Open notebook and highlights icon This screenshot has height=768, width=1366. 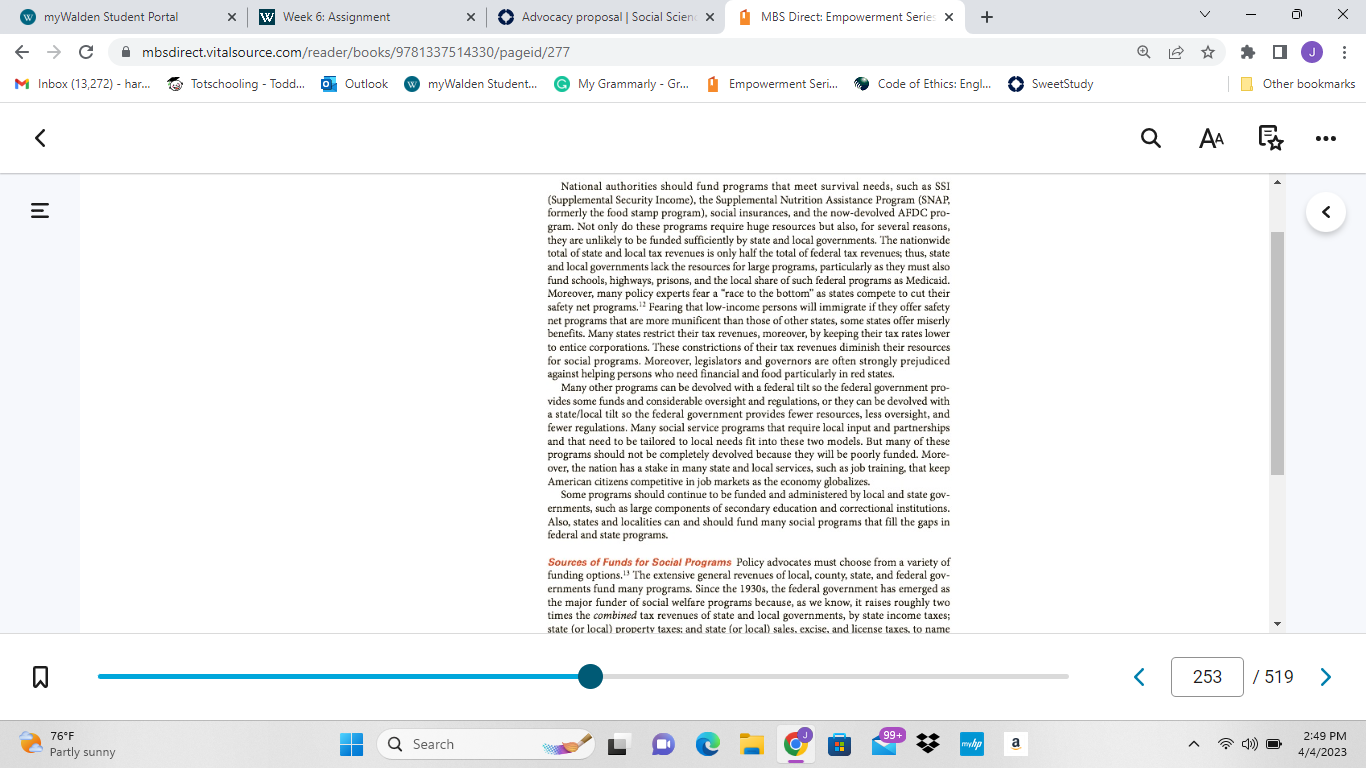[1270, 138]
